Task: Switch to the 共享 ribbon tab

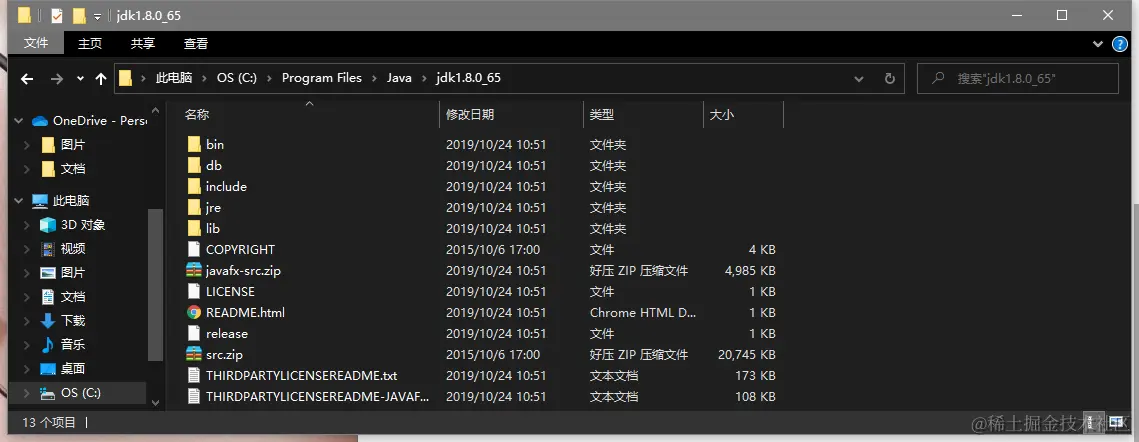Action: [x=142, y=44]
